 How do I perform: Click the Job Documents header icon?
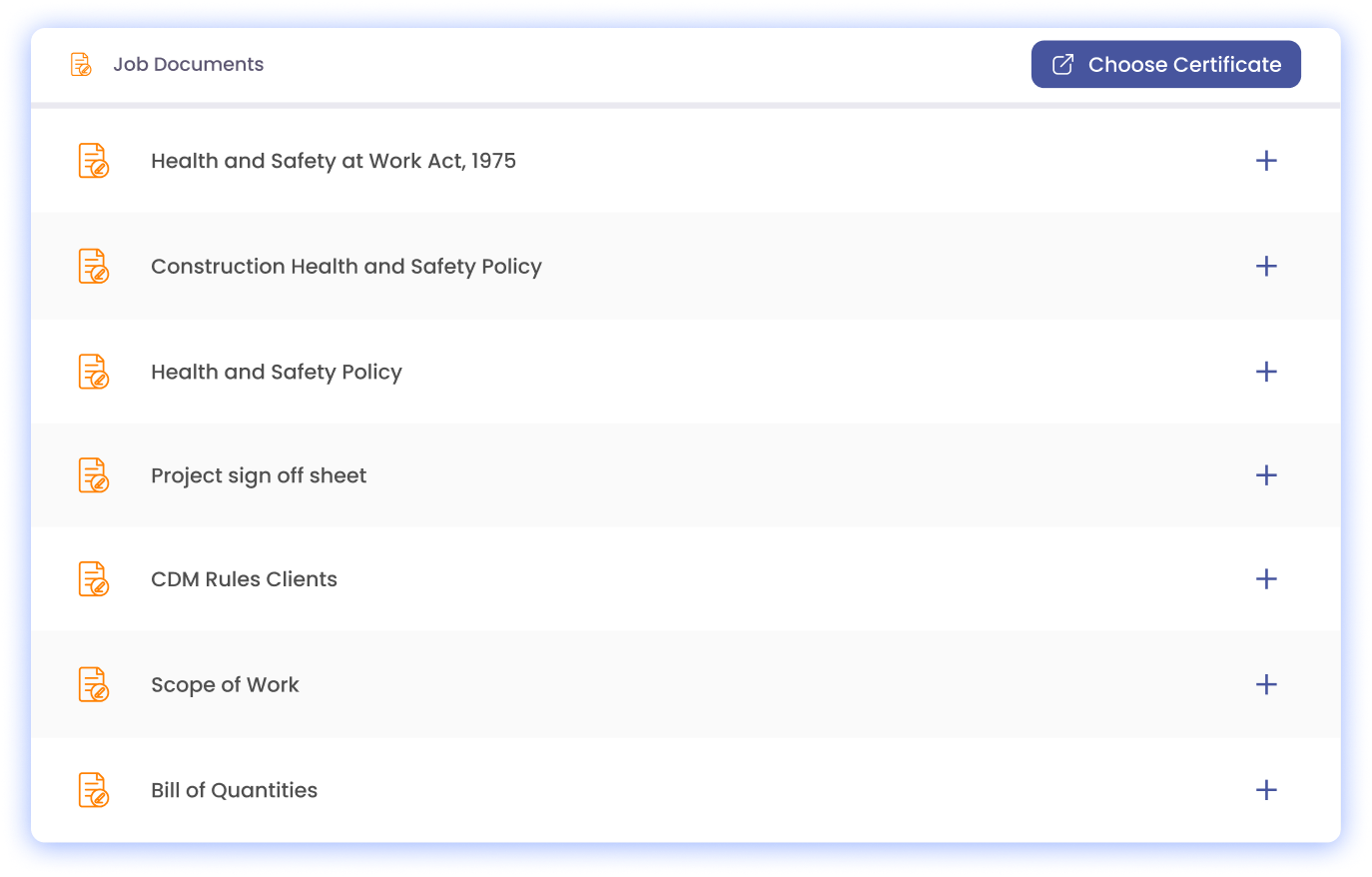(81, 65)
